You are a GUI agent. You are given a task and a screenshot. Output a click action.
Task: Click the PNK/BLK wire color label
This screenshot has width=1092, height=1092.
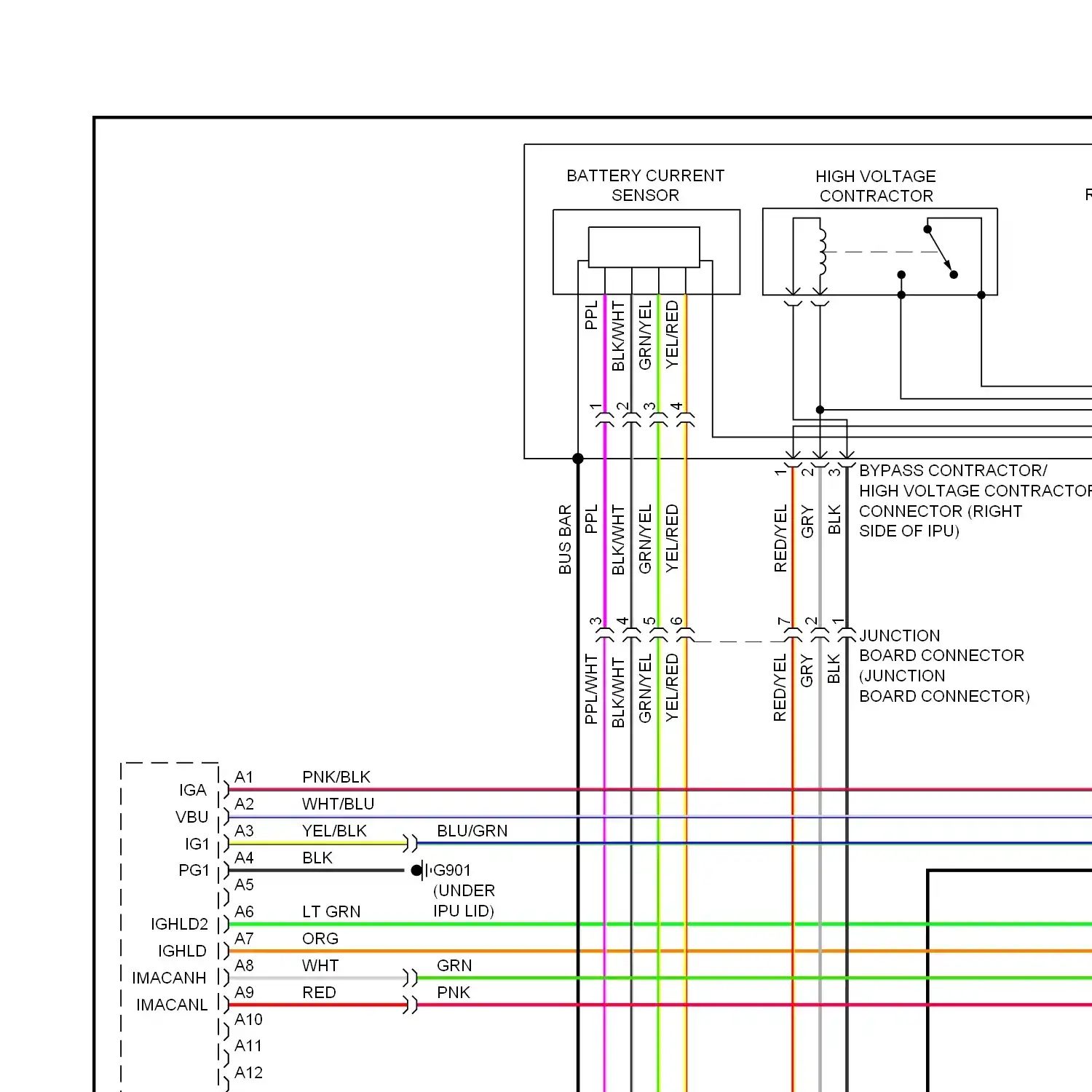[336, 777]
